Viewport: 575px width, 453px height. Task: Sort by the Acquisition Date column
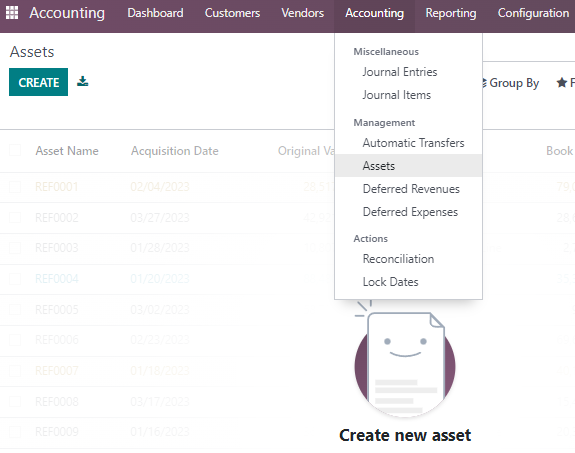tap(175, 151)
